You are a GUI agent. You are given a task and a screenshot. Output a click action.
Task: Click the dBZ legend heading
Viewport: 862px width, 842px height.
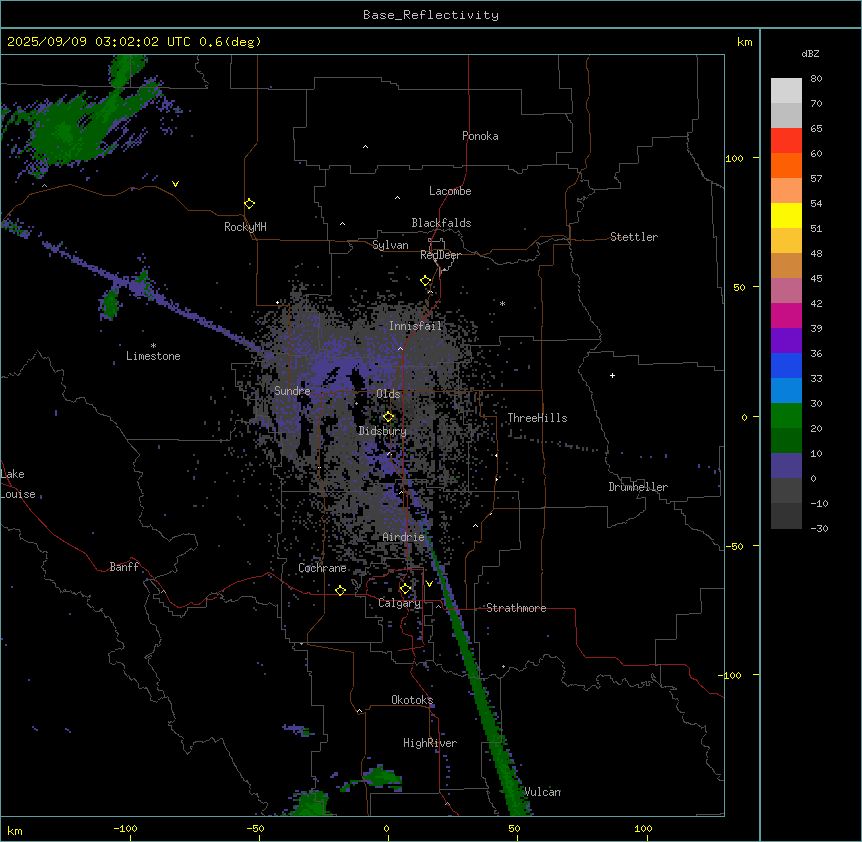tap(810, 53)
